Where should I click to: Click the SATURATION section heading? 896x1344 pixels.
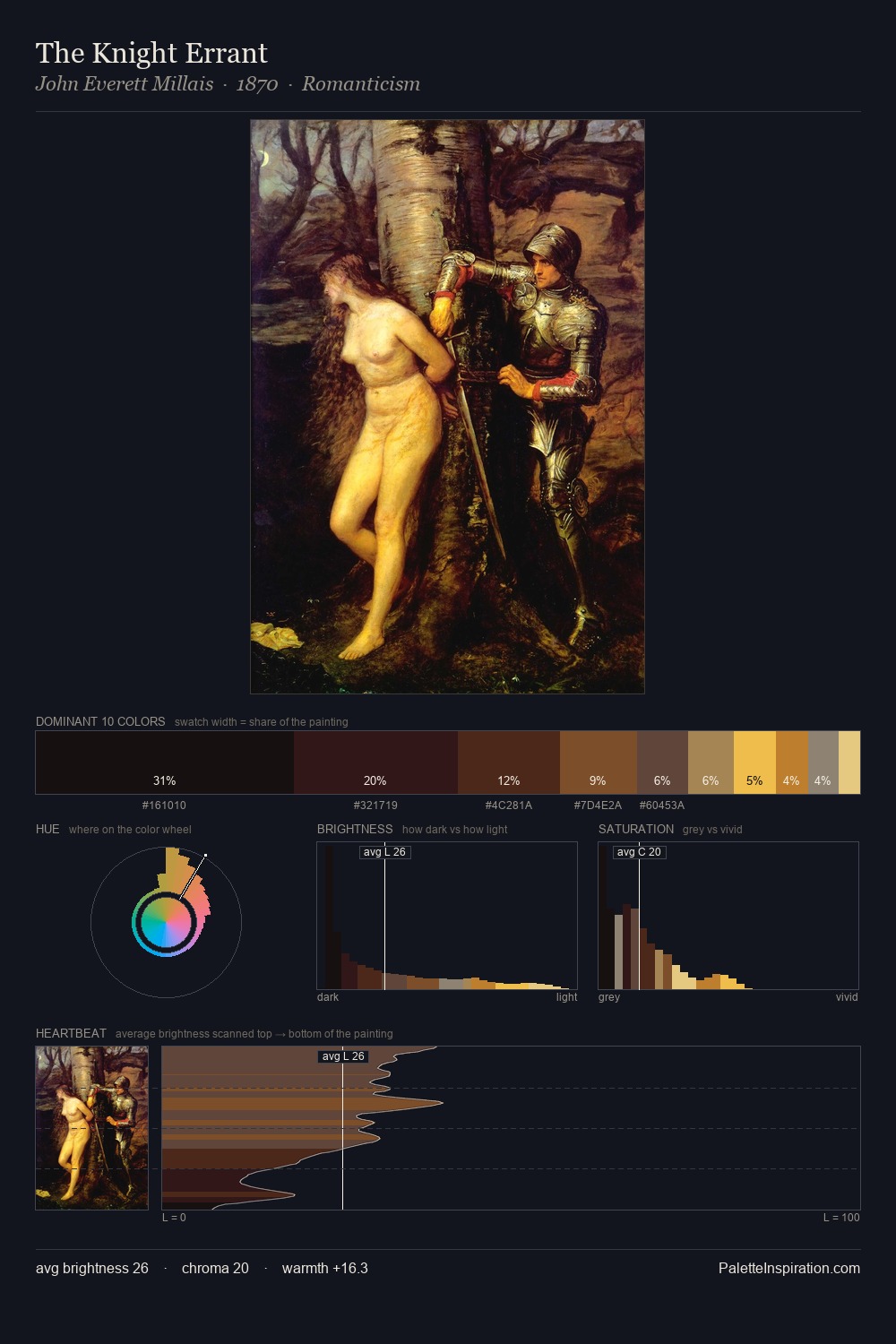click(x=636, y=829)
